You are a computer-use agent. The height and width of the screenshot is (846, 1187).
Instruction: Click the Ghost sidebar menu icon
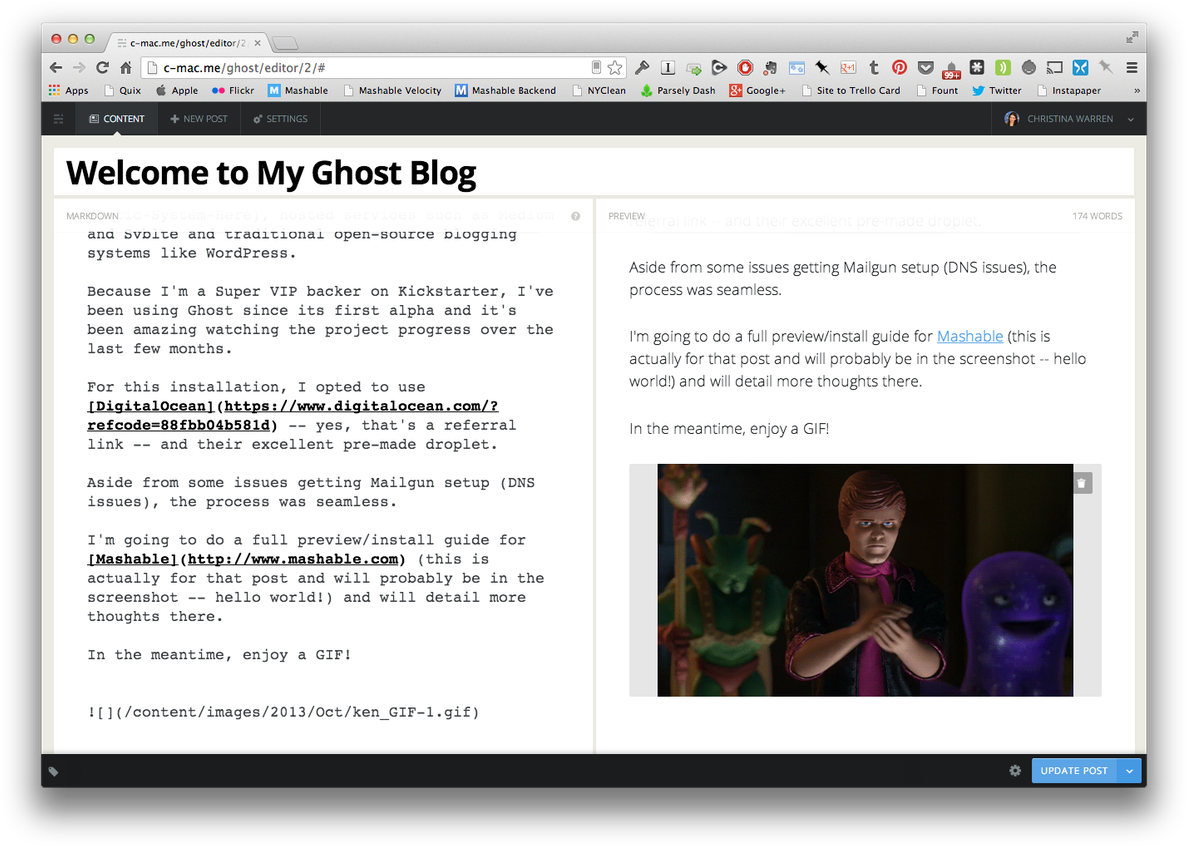click(59, 119)
